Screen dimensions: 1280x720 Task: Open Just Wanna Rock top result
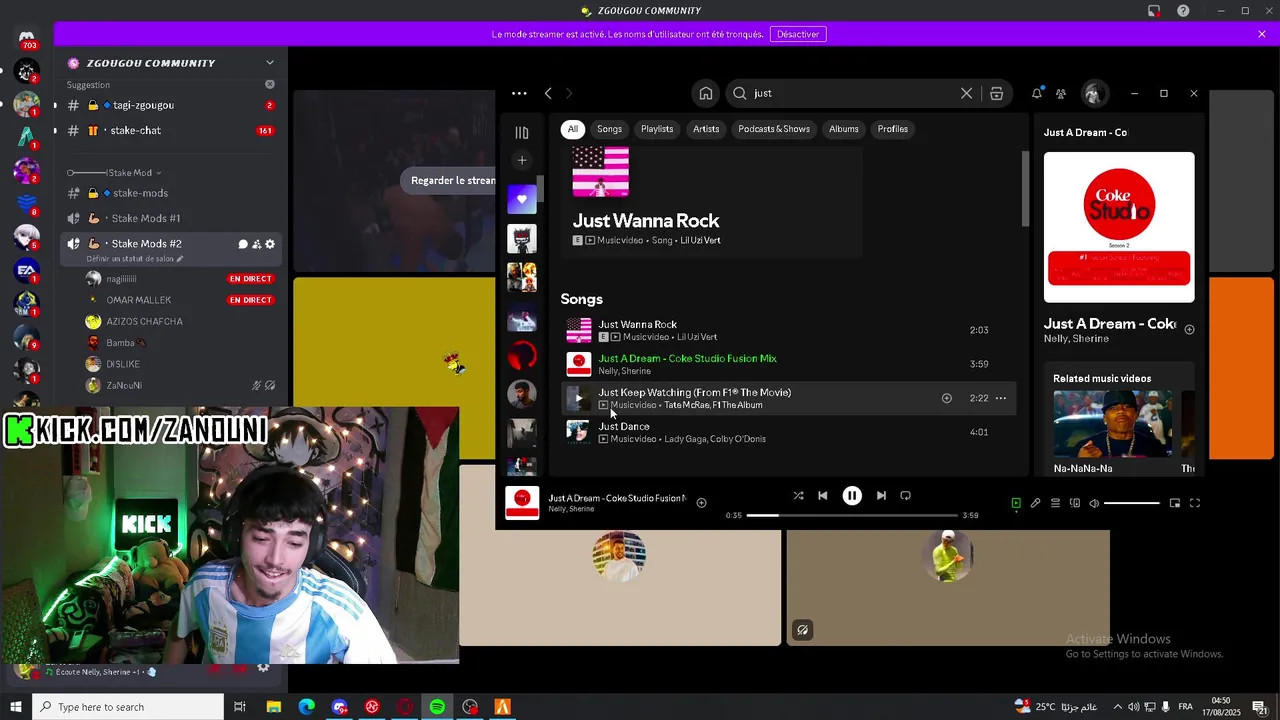(711, 201)
